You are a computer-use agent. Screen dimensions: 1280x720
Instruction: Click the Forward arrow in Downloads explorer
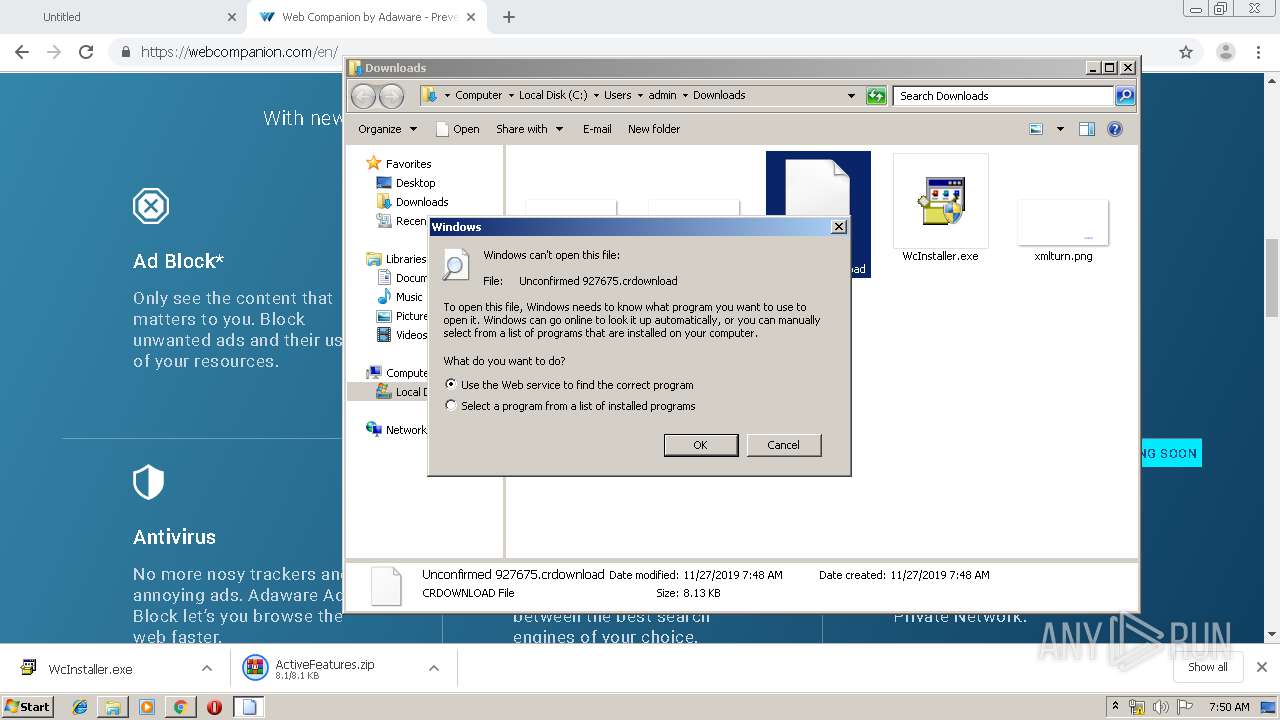tap(391, 96)
